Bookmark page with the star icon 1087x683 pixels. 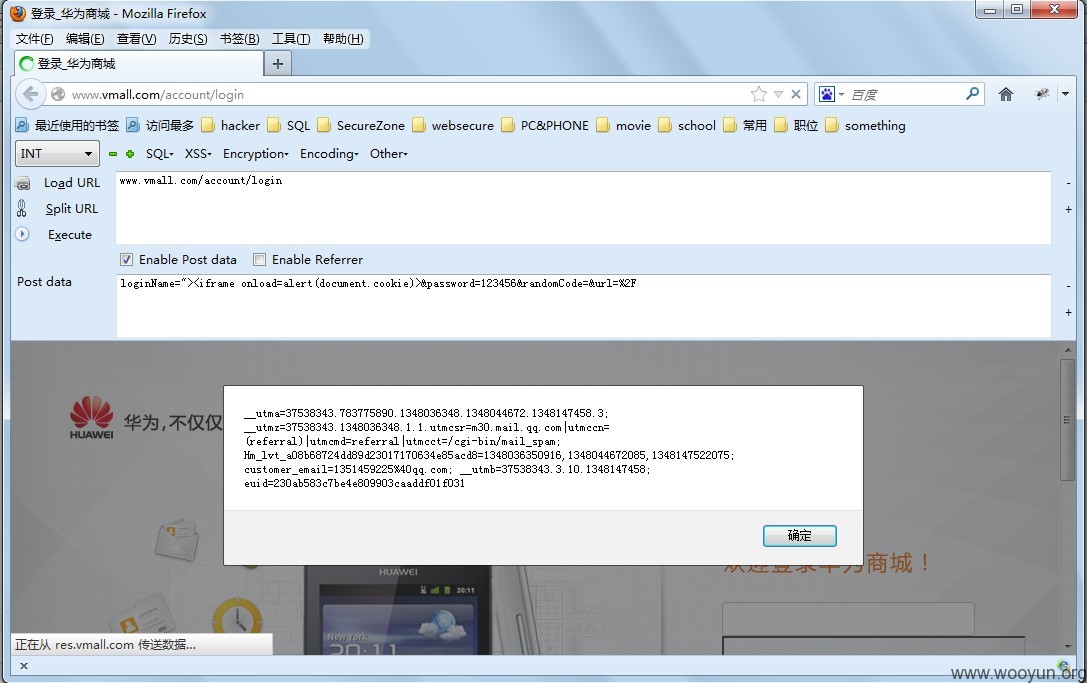[x=759, y=94]
